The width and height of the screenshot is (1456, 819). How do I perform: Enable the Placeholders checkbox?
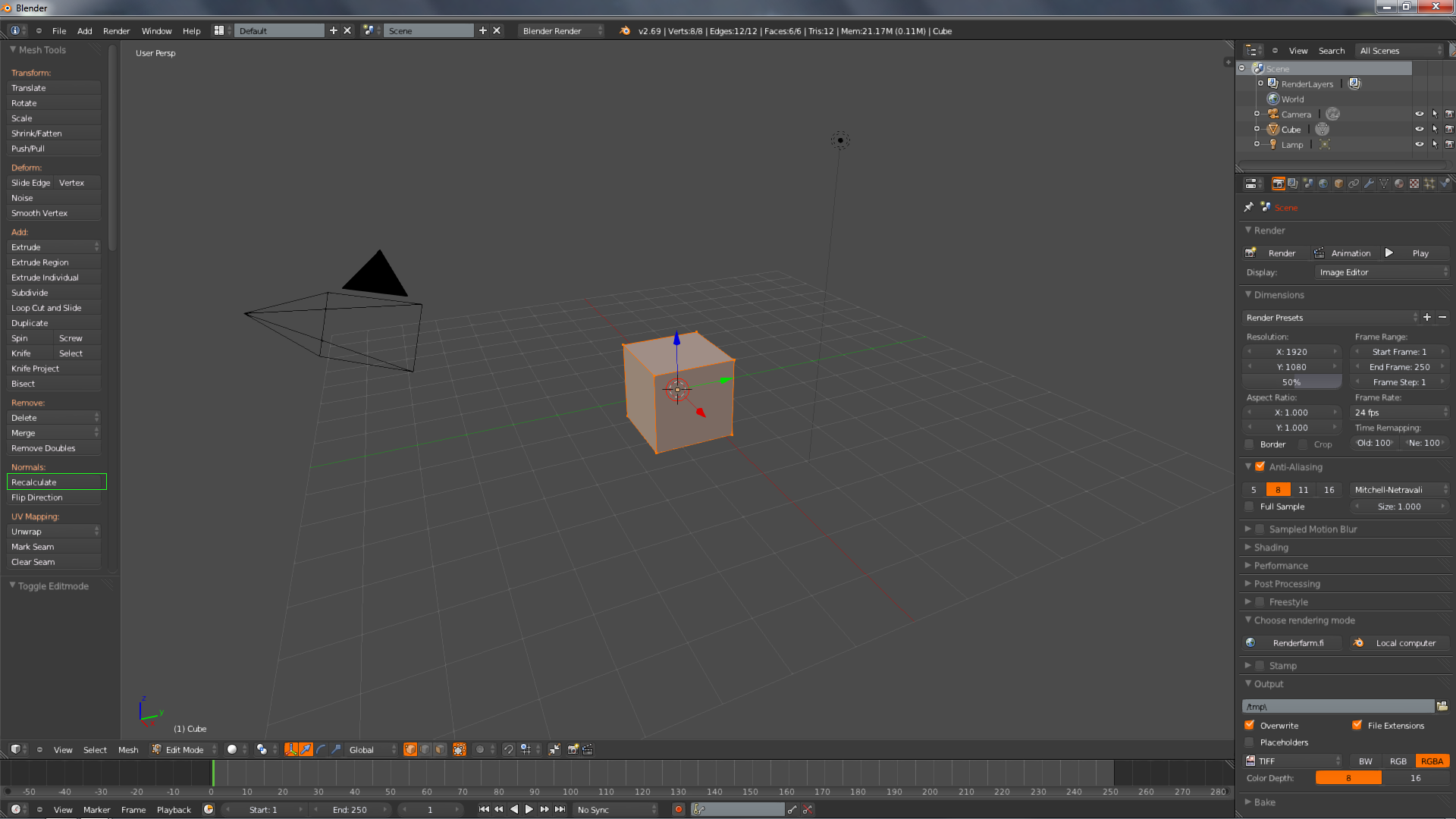click(1250, 742)
